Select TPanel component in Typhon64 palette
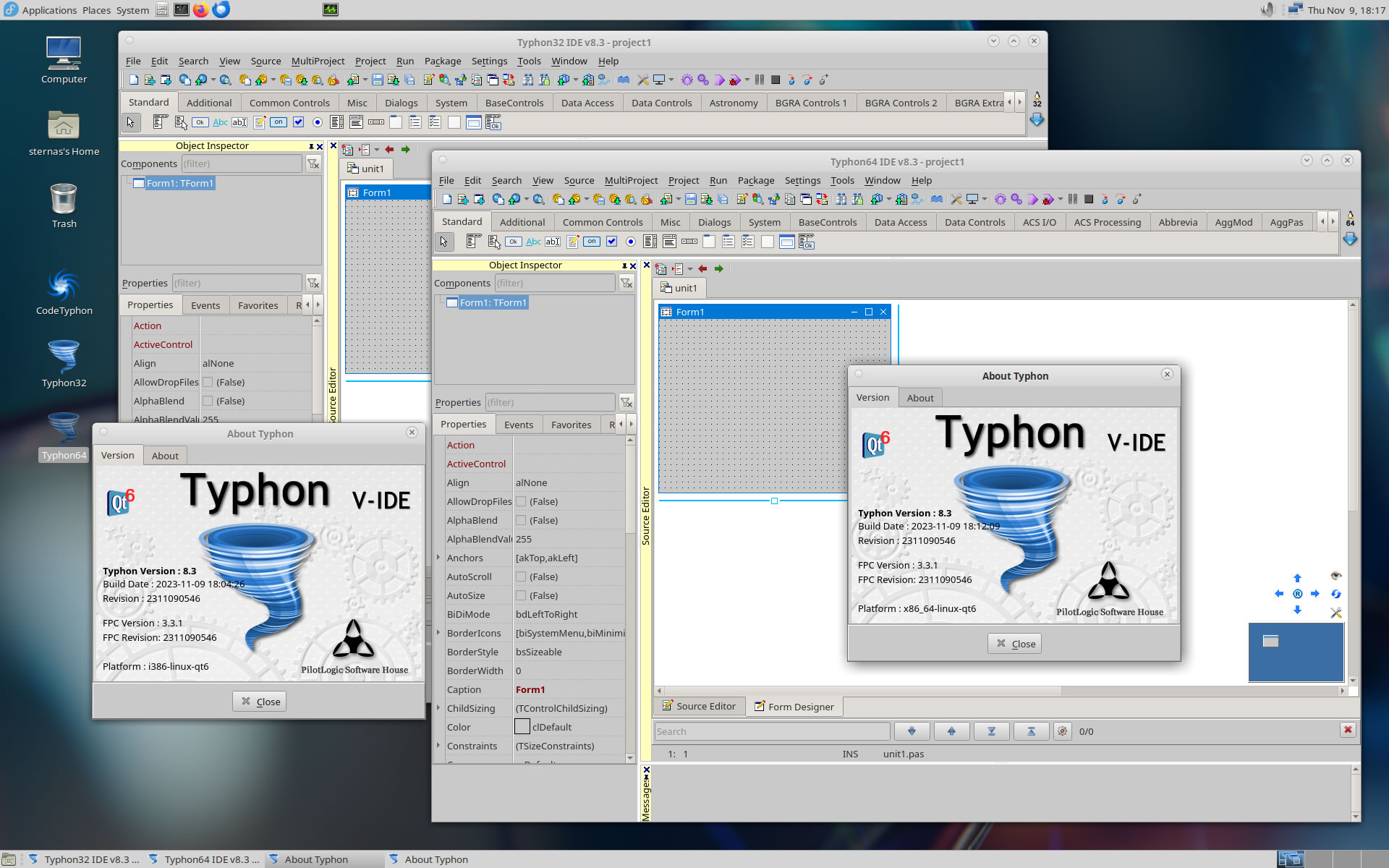This screenshot has height=868, width=1389. 768,242
